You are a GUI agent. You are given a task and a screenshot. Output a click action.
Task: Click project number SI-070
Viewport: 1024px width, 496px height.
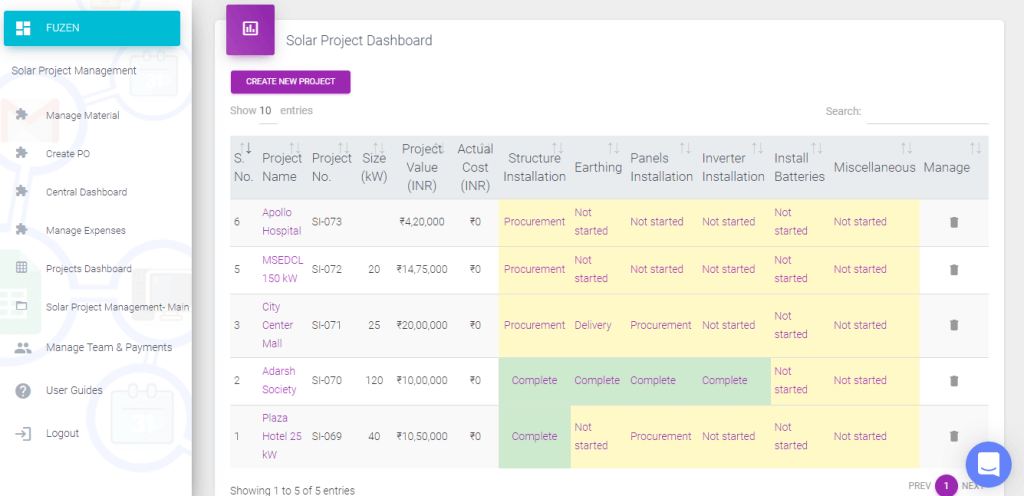327,380
